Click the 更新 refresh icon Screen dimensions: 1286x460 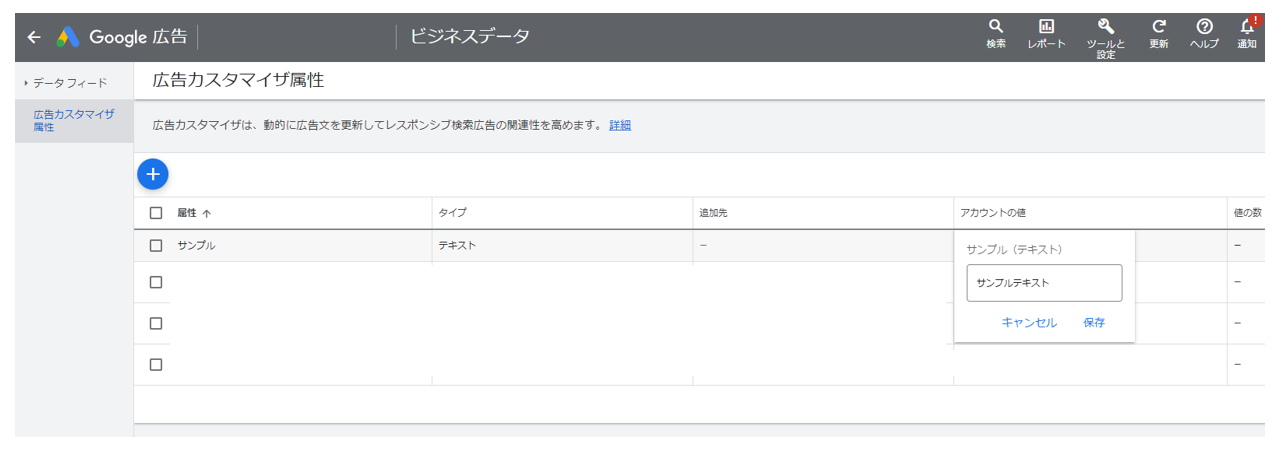tap(1159, 33)
